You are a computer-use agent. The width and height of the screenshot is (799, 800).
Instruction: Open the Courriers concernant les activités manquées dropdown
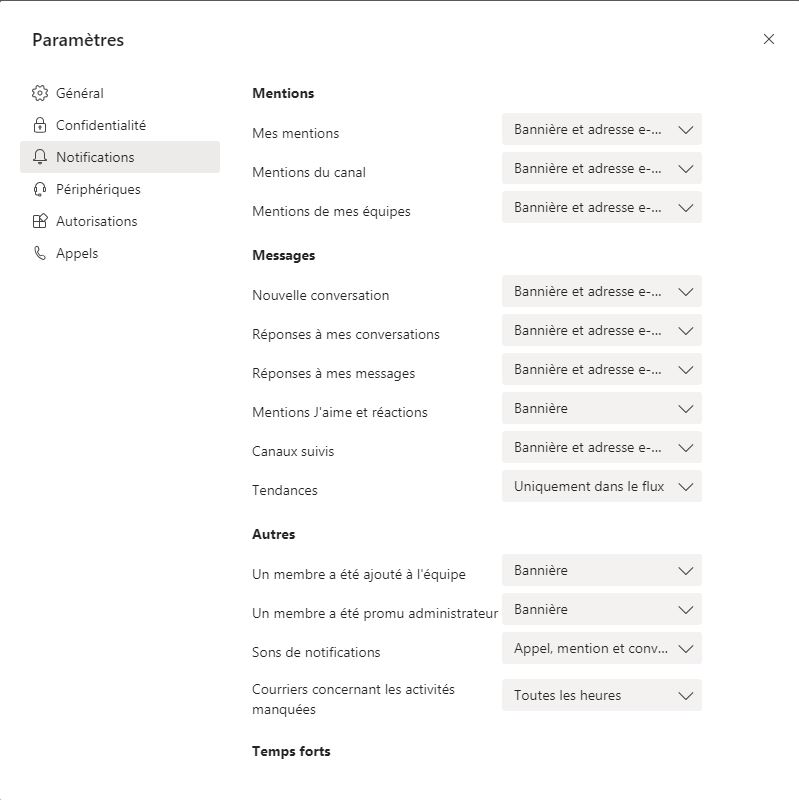(602, 695)
